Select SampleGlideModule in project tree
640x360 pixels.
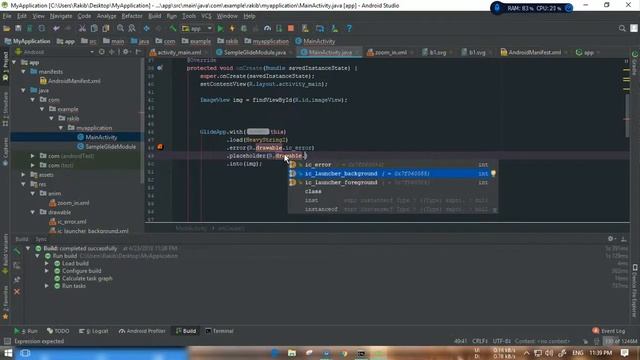click(x=111, y=147)
